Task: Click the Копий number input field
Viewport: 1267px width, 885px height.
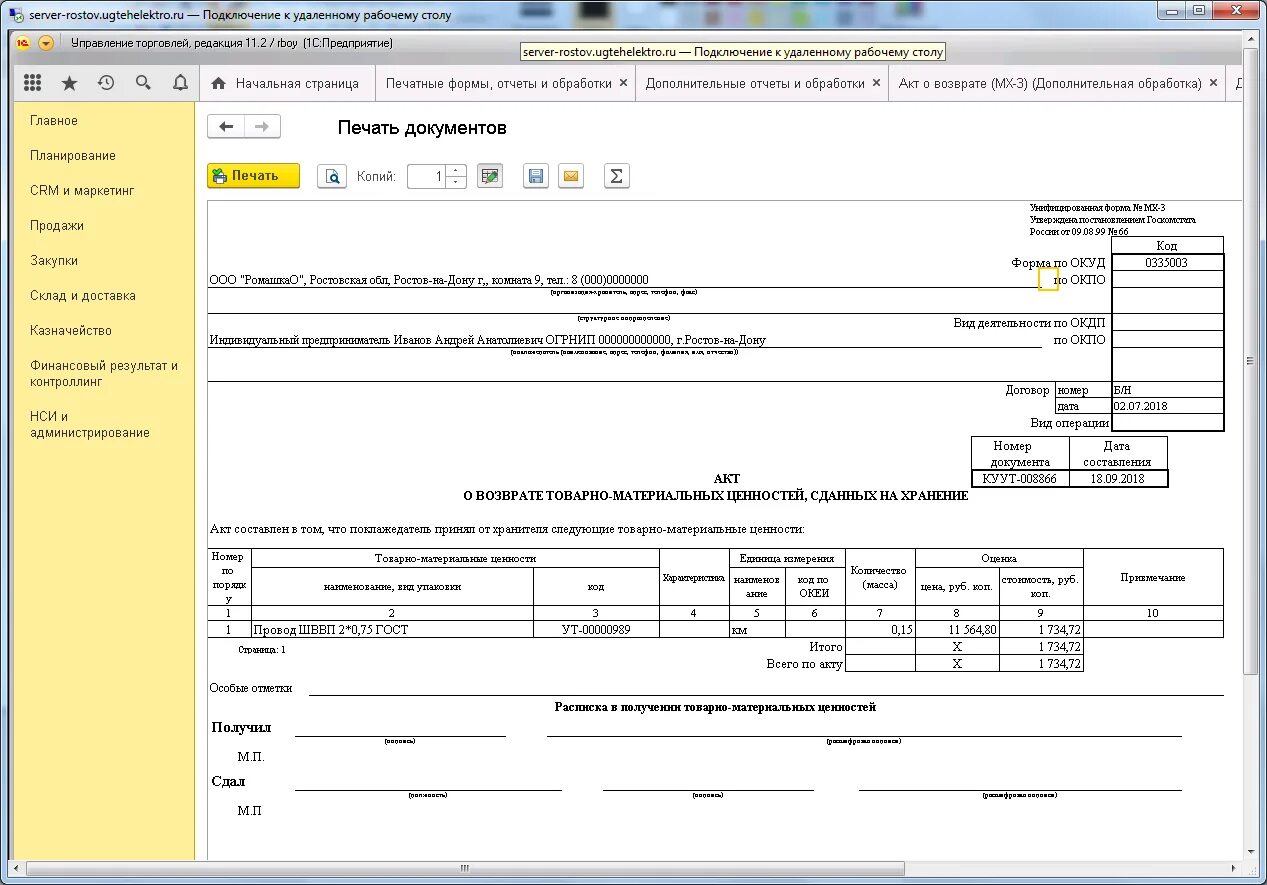Action: coord(426,176)
